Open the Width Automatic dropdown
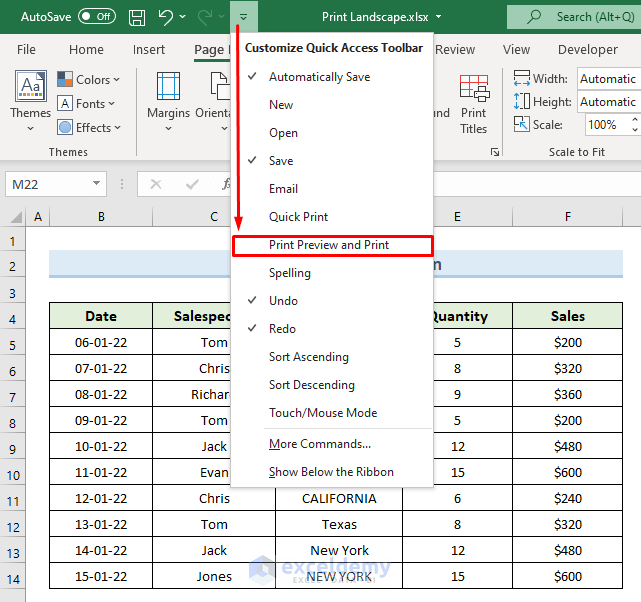 point(608,79)
